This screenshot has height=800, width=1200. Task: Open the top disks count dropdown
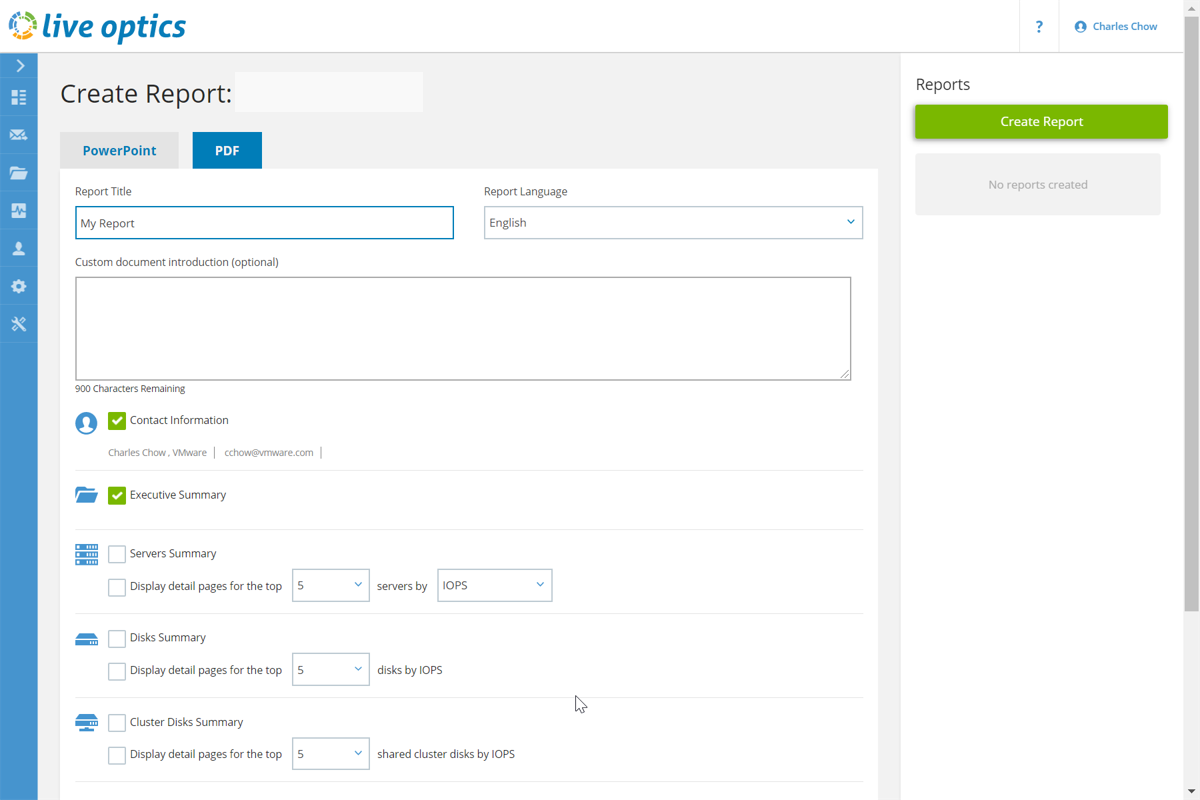331,669
